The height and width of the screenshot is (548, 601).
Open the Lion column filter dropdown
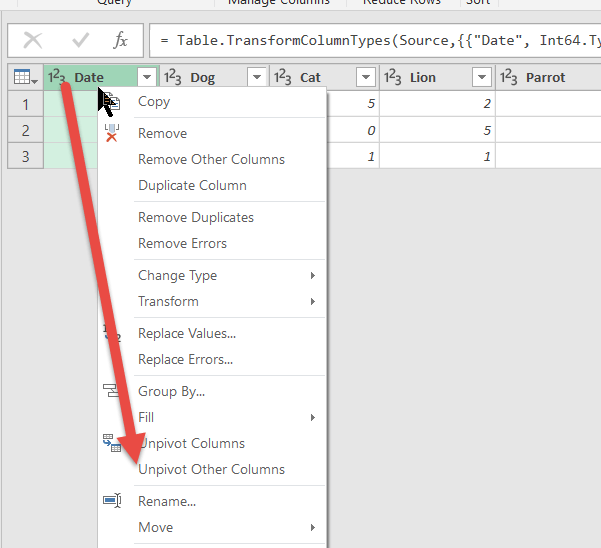(x=482, y=78)
